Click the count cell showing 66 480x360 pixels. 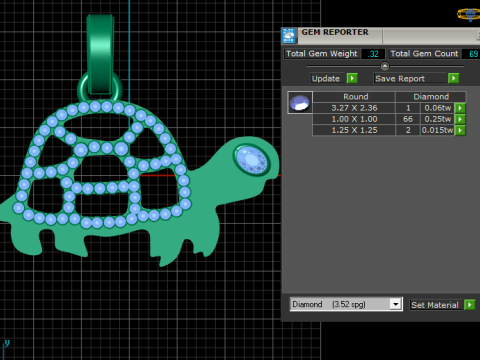click(408, 119)
